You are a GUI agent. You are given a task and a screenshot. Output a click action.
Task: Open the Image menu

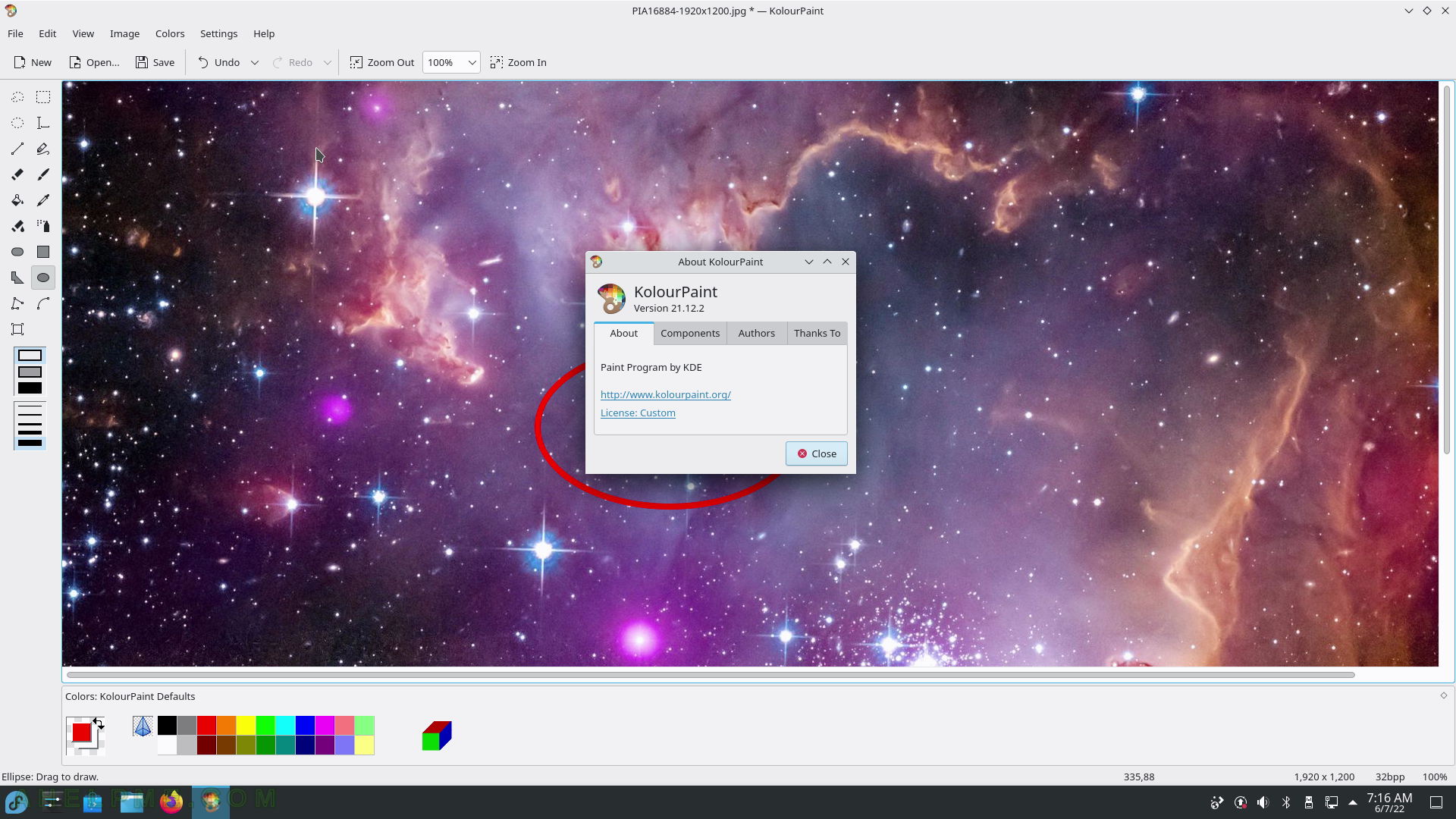click(124, 33)
